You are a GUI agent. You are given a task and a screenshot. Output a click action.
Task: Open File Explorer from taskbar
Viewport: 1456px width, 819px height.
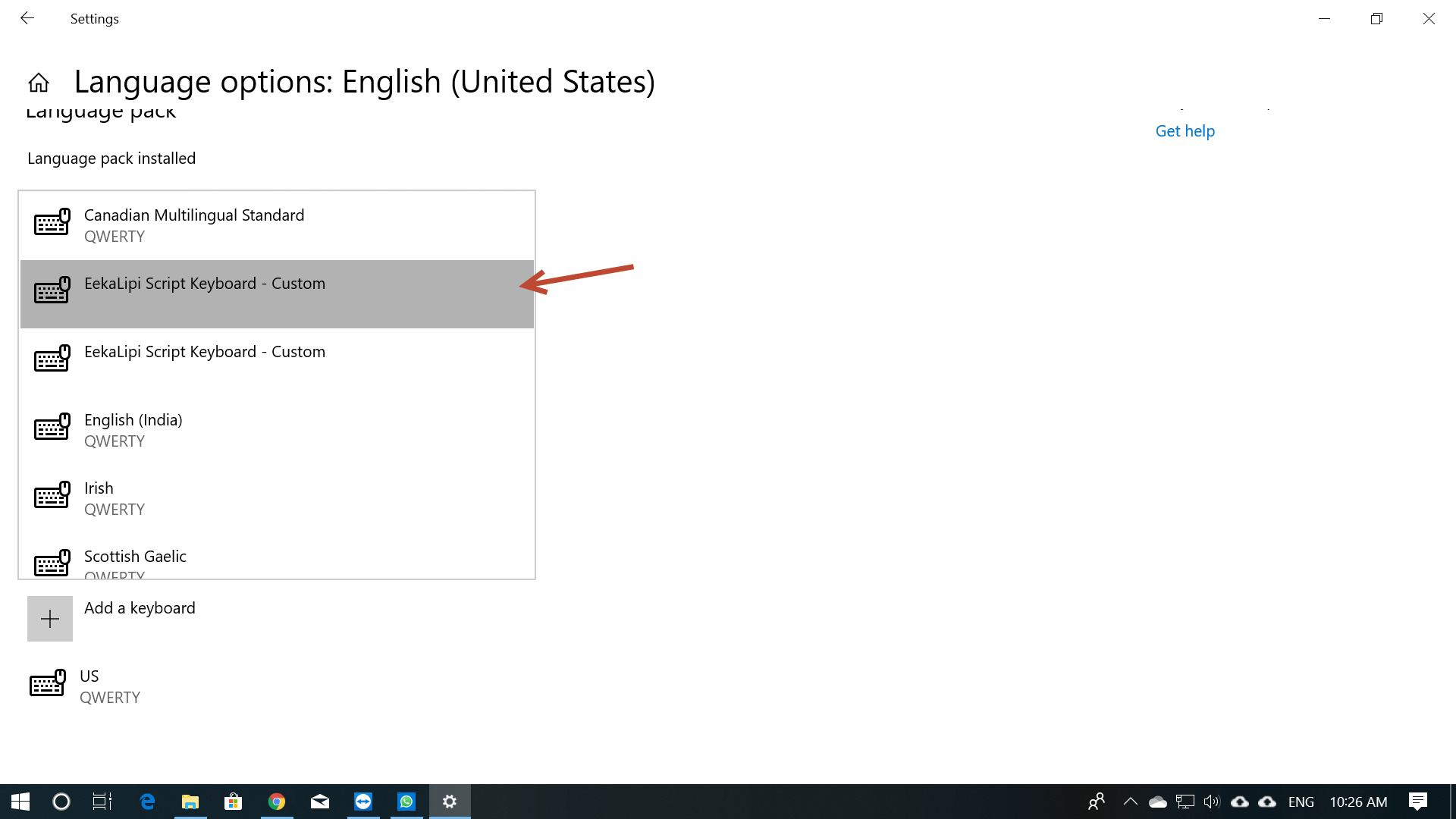(x=190, y=802)
